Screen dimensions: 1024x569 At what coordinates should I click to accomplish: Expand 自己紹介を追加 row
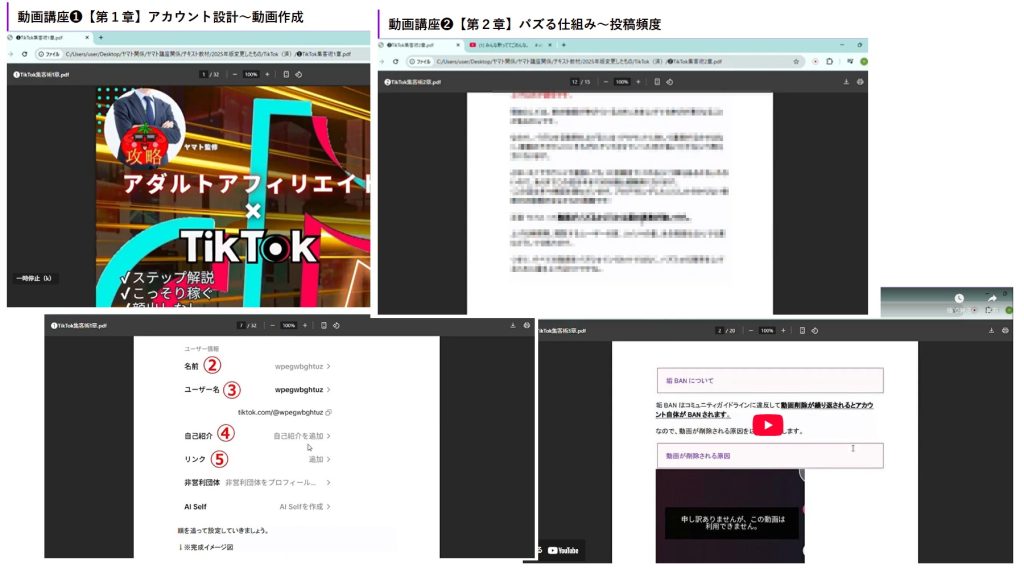pos(328,436)
